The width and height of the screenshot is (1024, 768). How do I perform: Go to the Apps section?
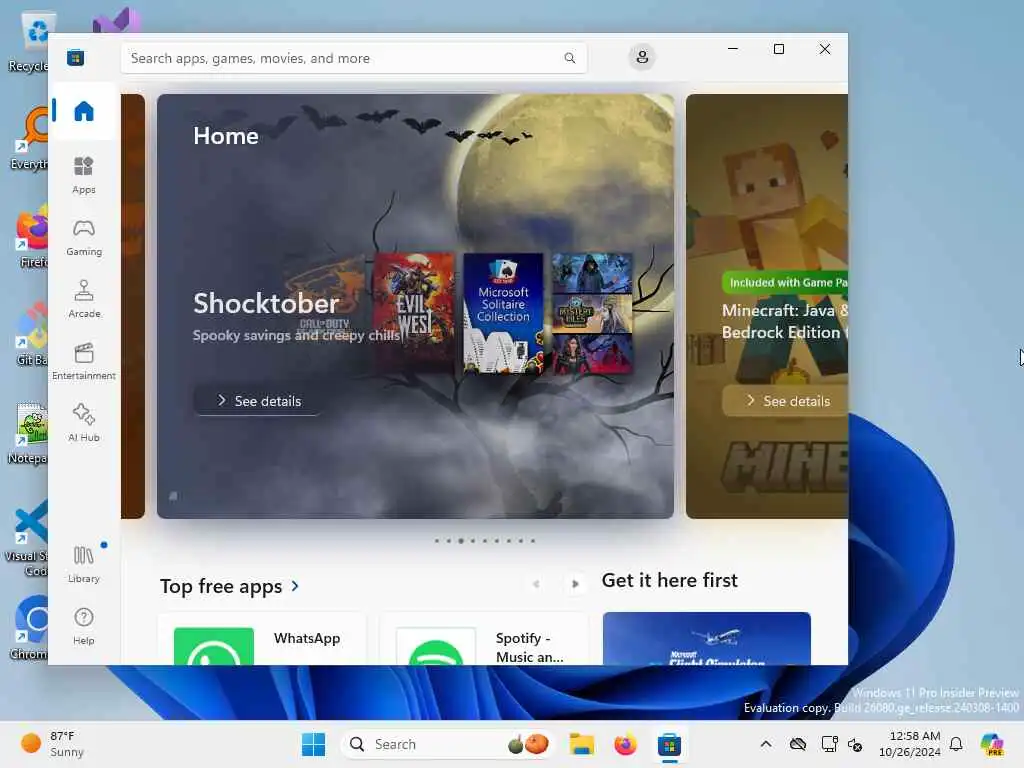point(84,175)
